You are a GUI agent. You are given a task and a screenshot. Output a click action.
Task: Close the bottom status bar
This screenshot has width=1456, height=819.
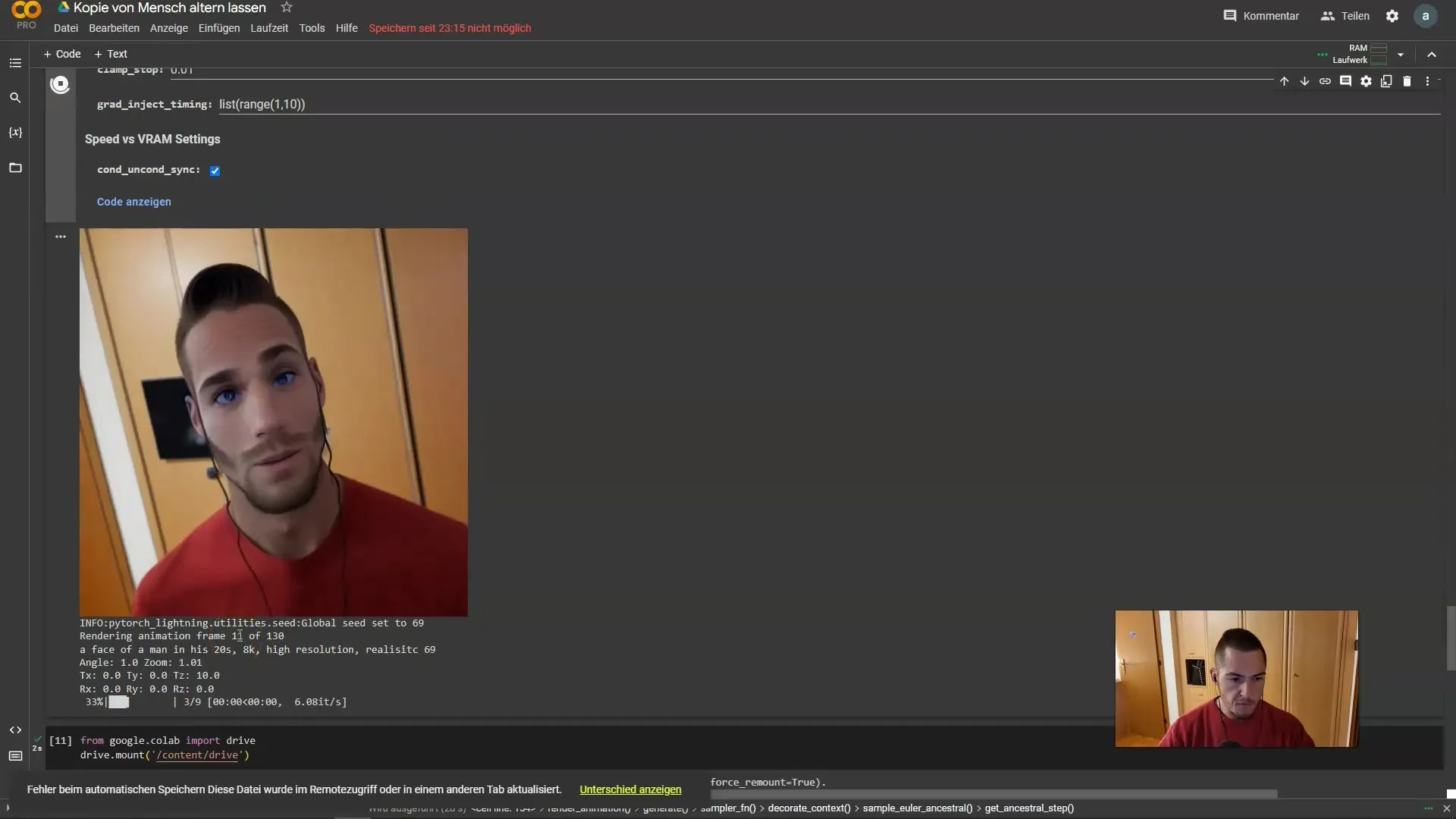(x=1446, y=808)
